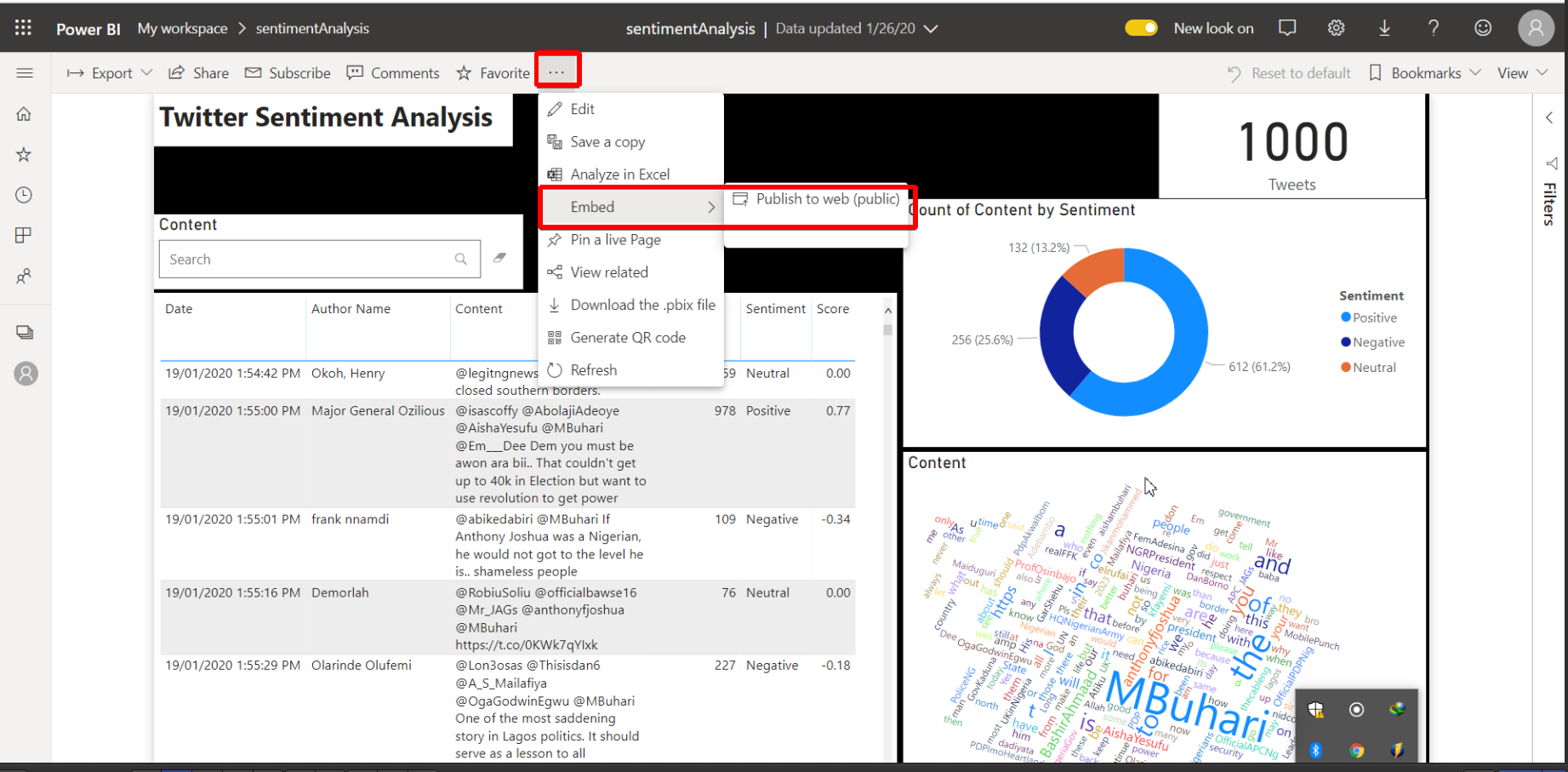Click the download icon in the top bar
The width and height of the screenshot is (1568, 772).
pos(1384,27)
